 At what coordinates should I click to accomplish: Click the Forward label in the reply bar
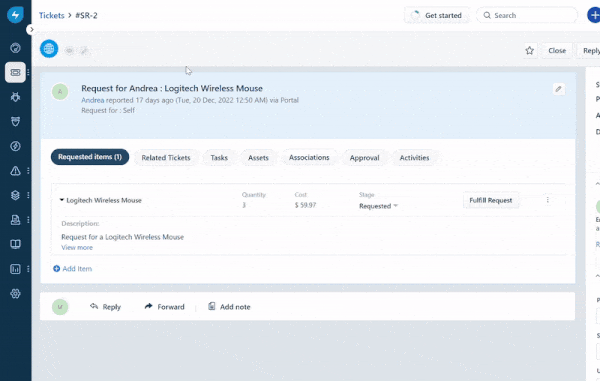pos(171,307)
